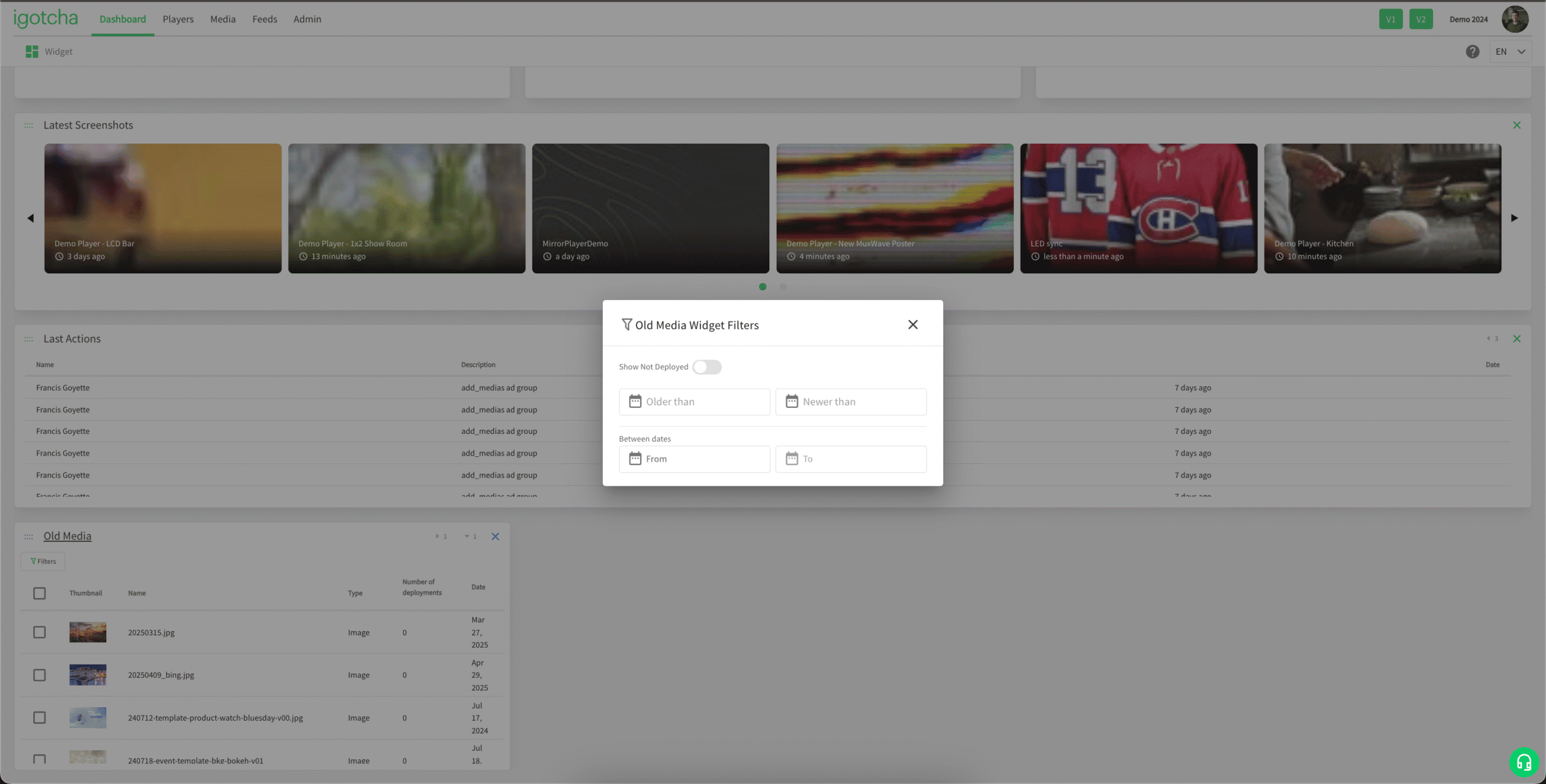
Task: Click the calendar icon in To field
Action: coord(792,459)
